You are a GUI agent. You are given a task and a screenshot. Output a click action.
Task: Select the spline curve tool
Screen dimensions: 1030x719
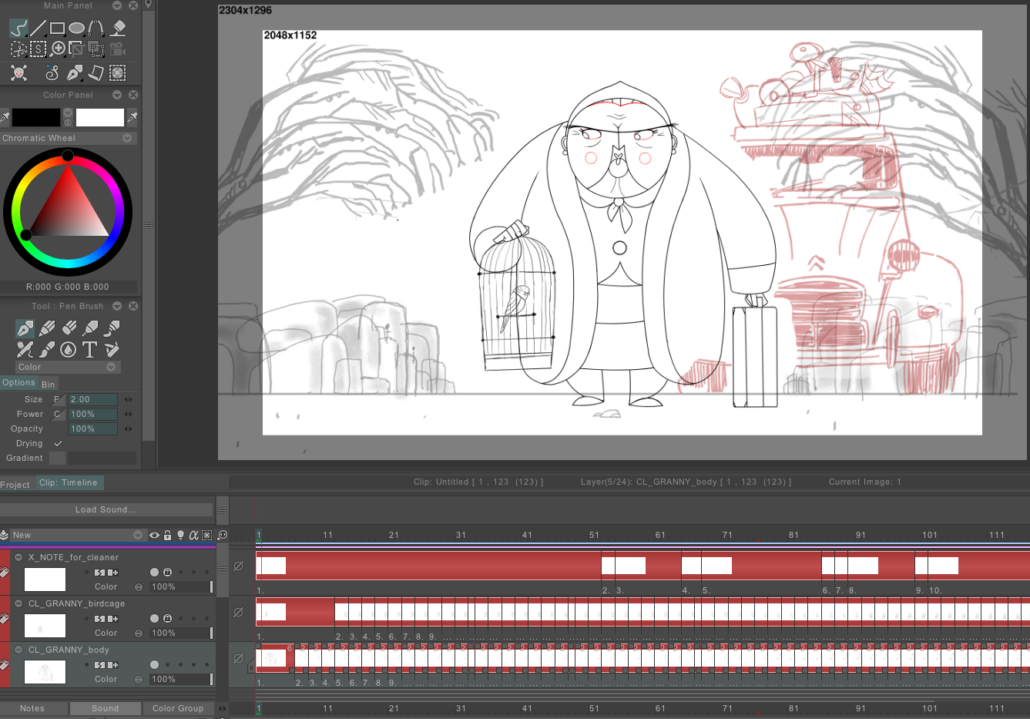point(96,28)
